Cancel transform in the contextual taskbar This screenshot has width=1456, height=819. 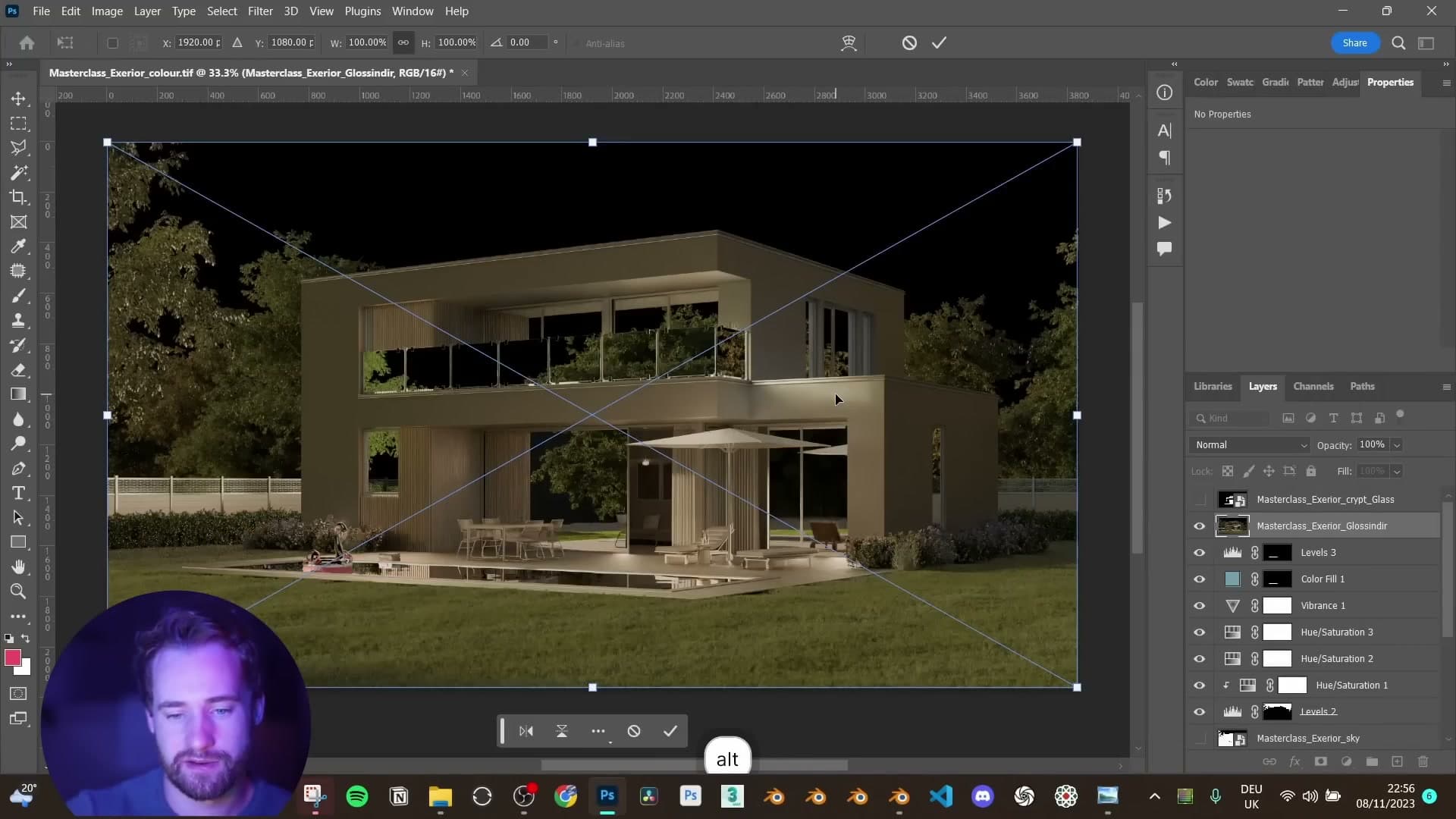[x=634, y=731]
